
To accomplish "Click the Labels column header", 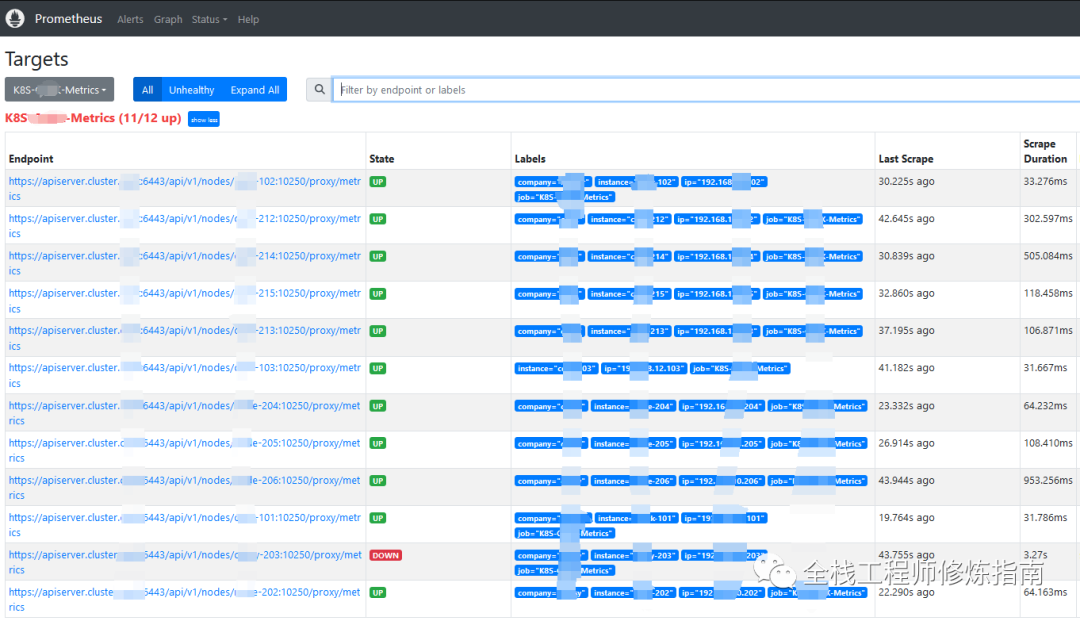I will point(530,159).
